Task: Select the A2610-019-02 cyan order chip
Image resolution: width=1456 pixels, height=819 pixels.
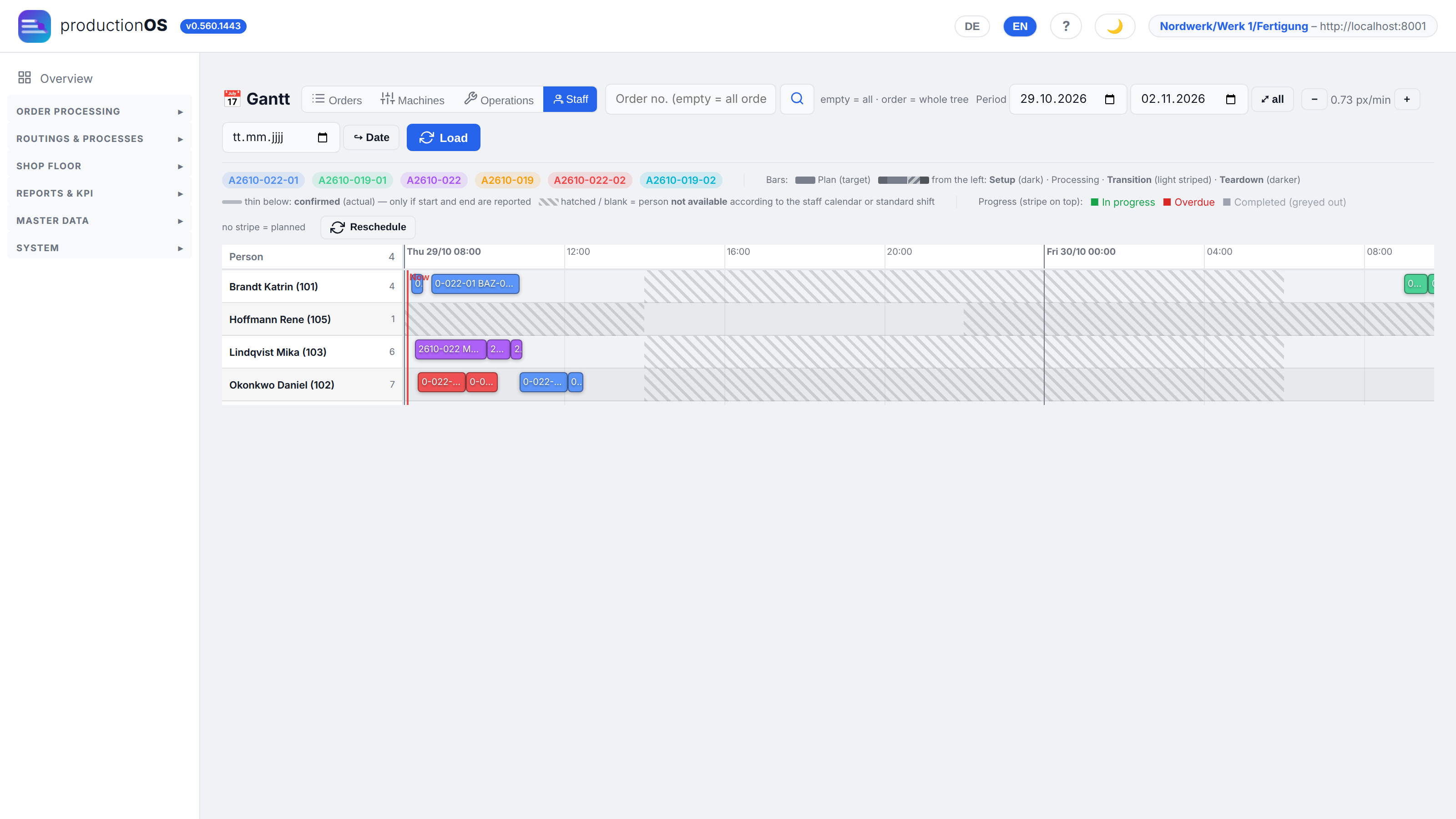Action: tap(681, 180)
